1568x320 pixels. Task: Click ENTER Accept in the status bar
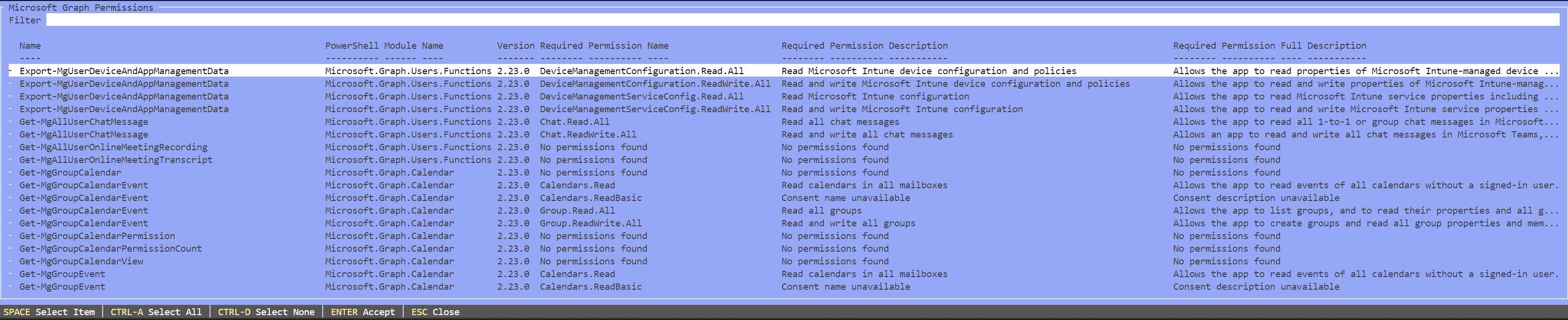[363, 312]
